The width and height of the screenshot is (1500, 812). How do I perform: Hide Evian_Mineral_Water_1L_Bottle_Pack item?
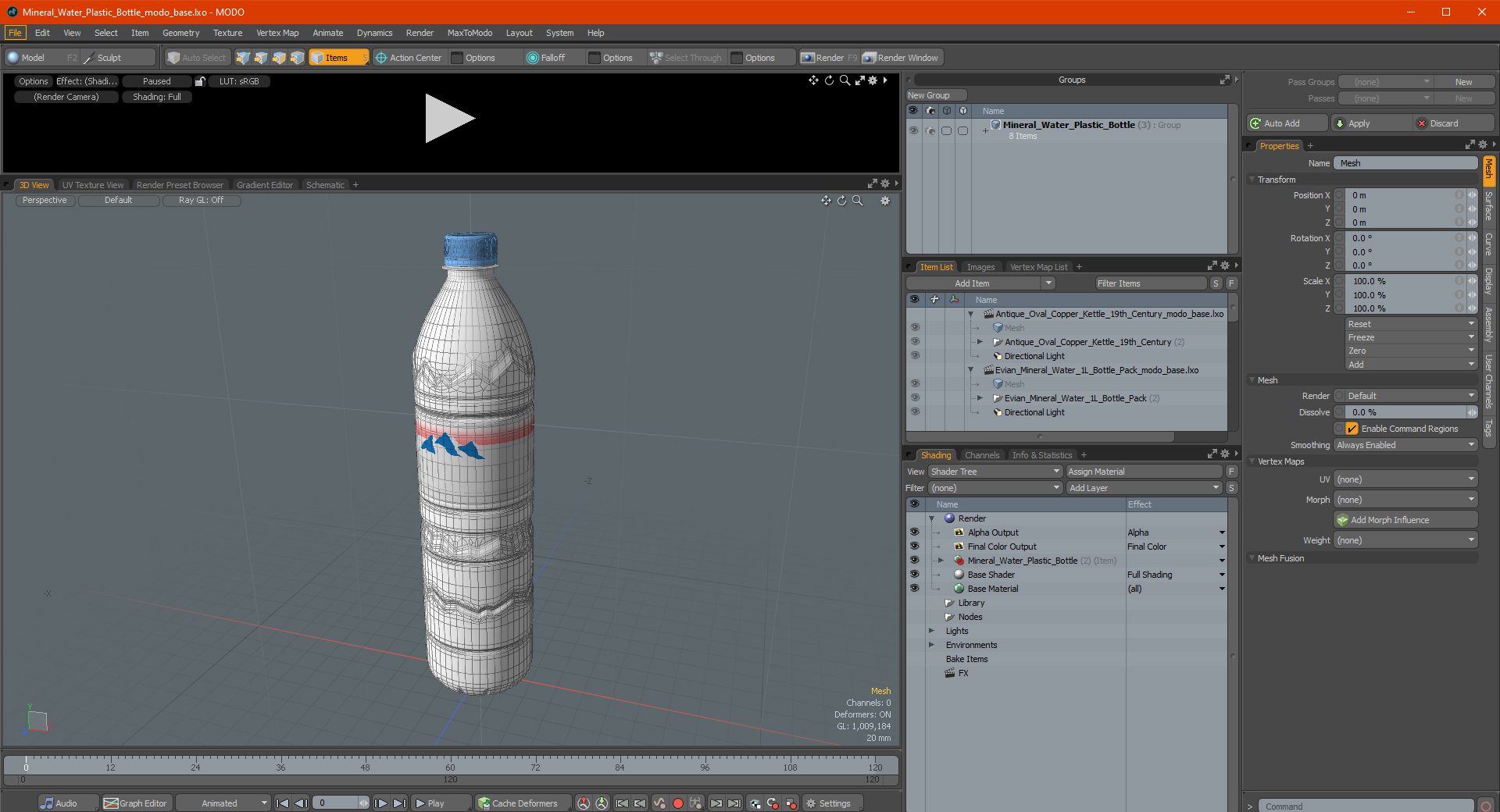click(915, 398)
